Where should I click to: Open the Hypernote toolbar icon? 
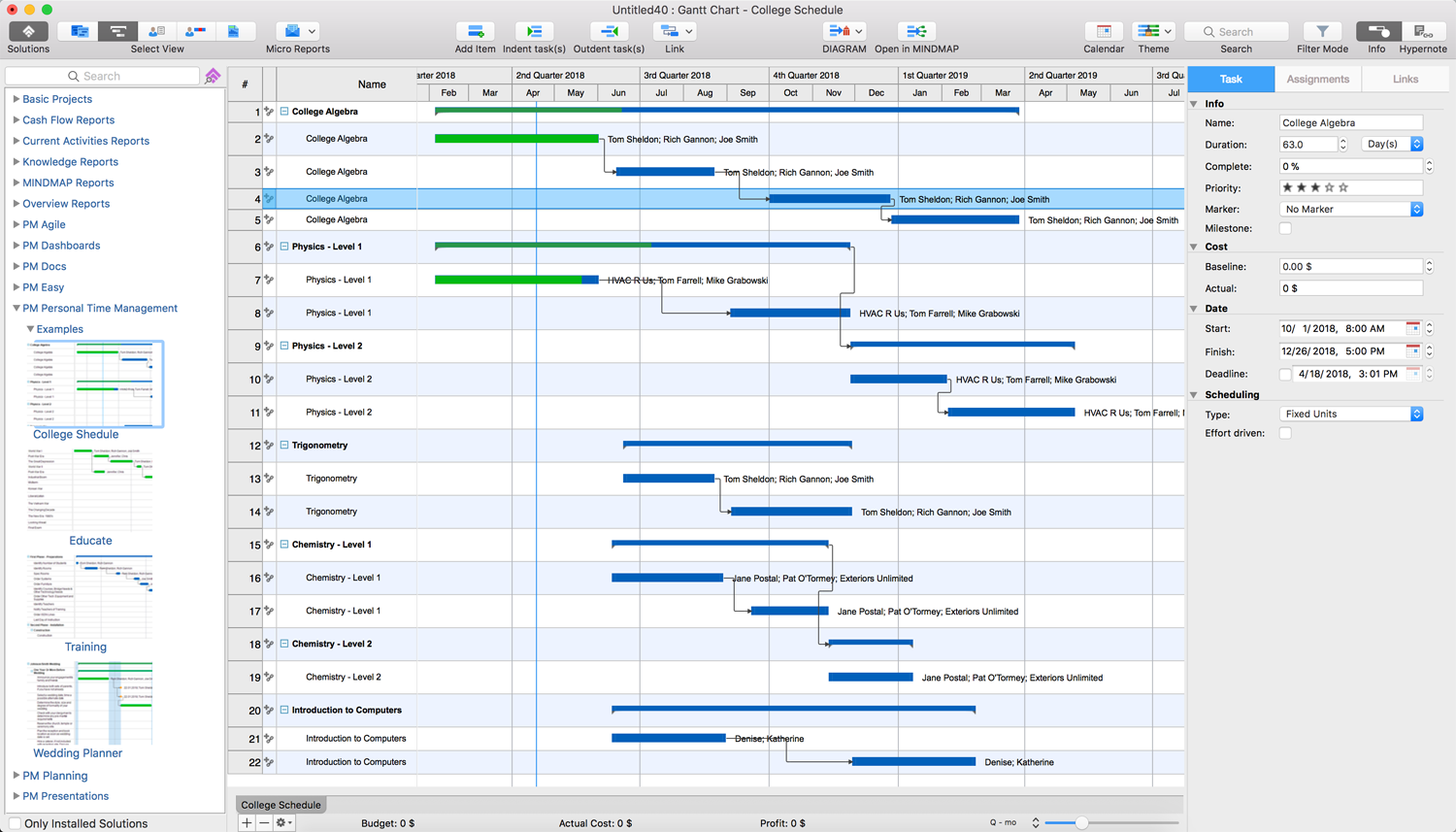(1423, 32)
